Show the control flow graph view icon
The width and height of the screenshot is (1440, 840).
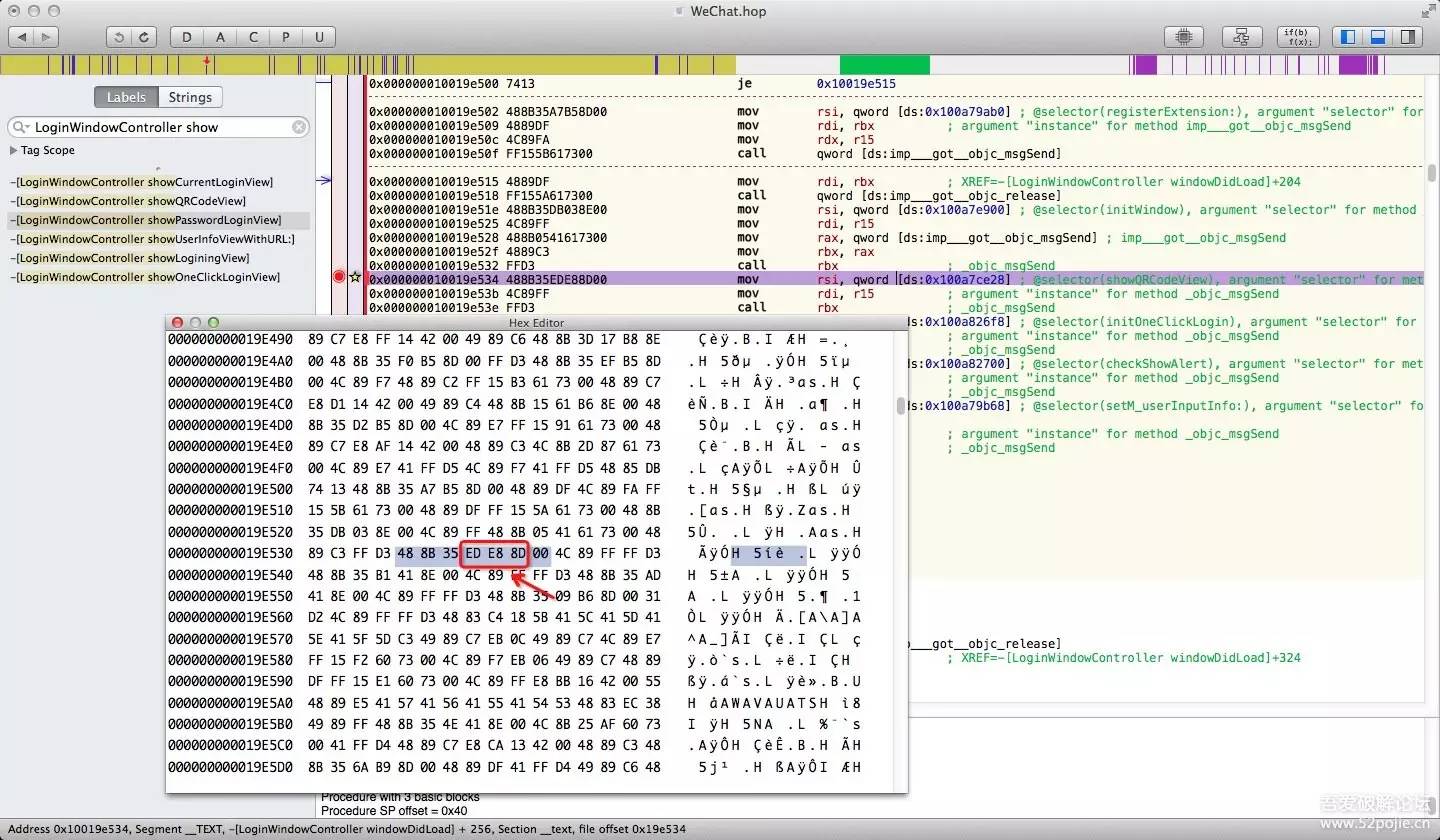click(x=1242, y=37)
